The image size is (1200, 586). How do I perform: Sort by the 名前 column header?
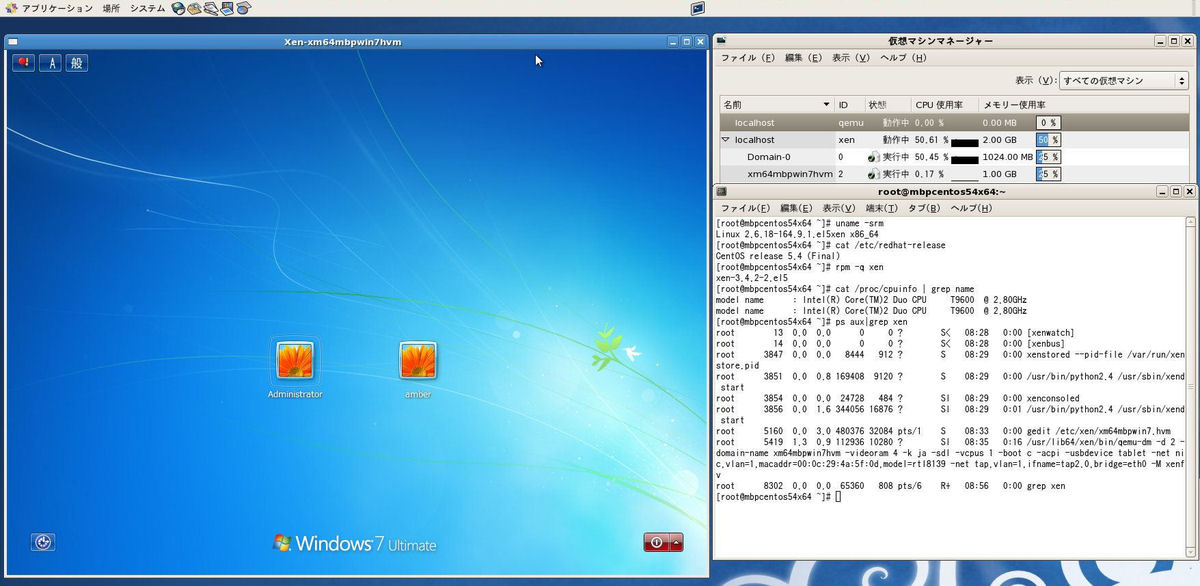[x=777, y=105]
